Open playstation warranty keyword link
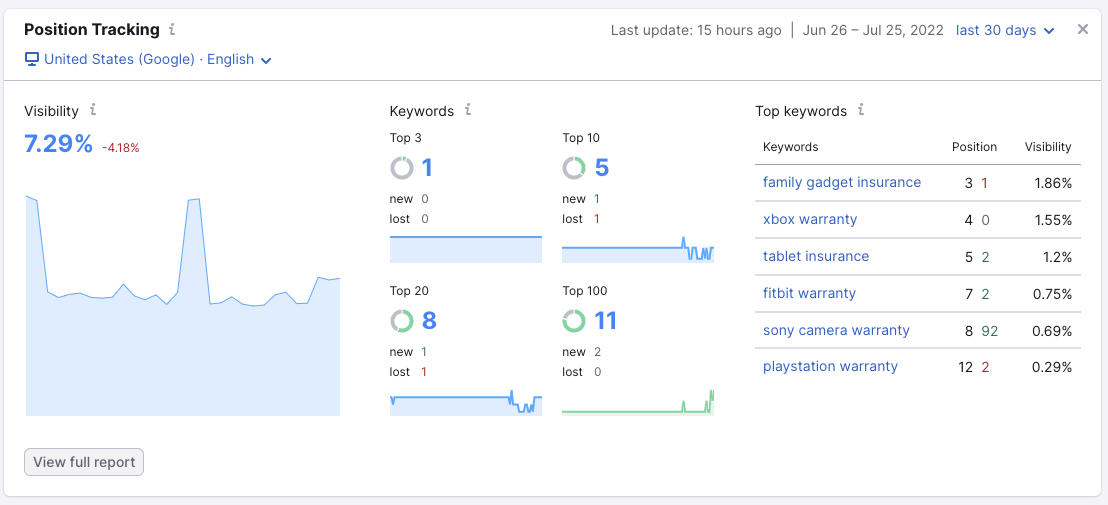1108x505 pixels. point(830,367)
